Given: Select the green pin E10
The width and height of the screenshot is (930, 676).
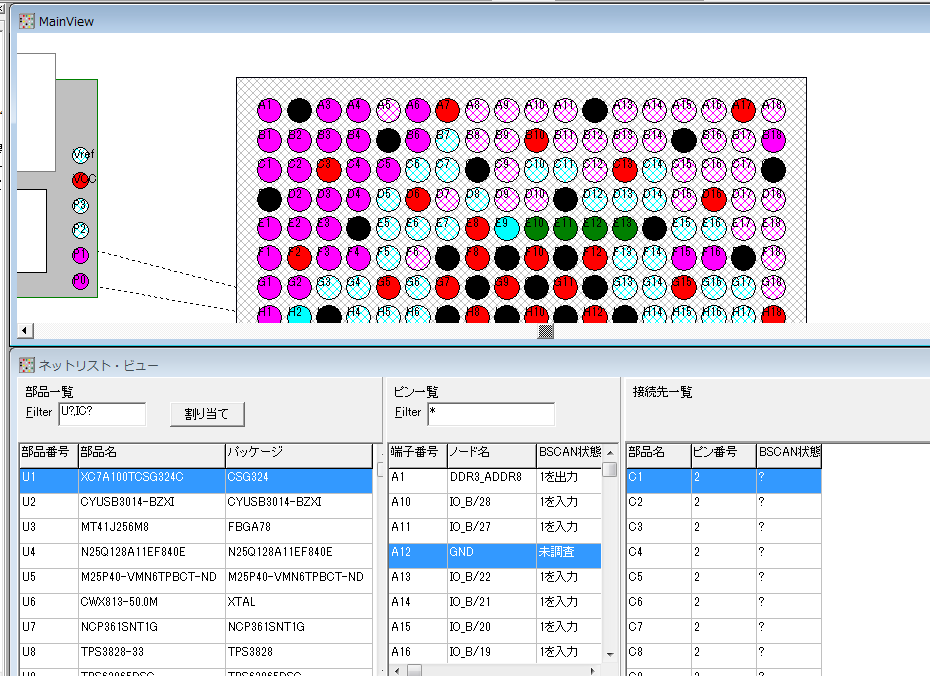Looking at the screenshot, I should (536, 228).
